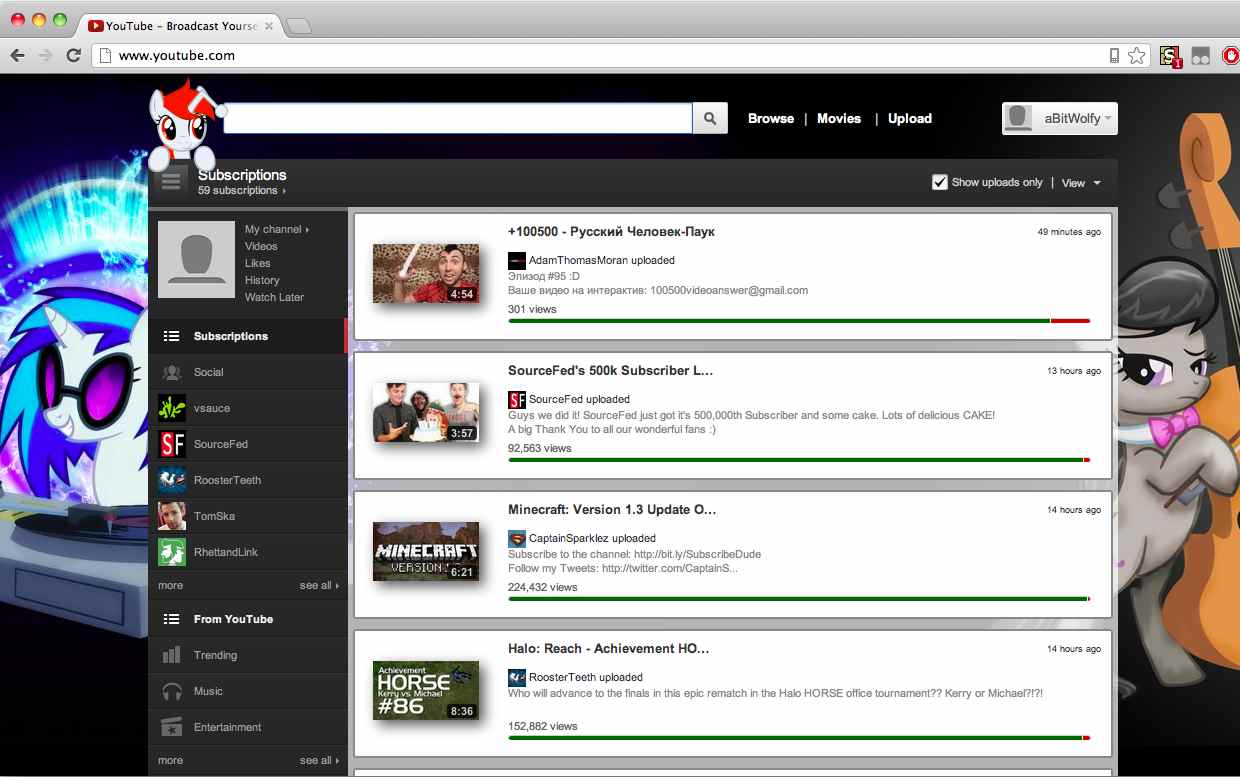Image resolution: width=1240 pixels, height=777 pixels.
Task: Click like bar of Minecraft video
Action: point(799,599)
